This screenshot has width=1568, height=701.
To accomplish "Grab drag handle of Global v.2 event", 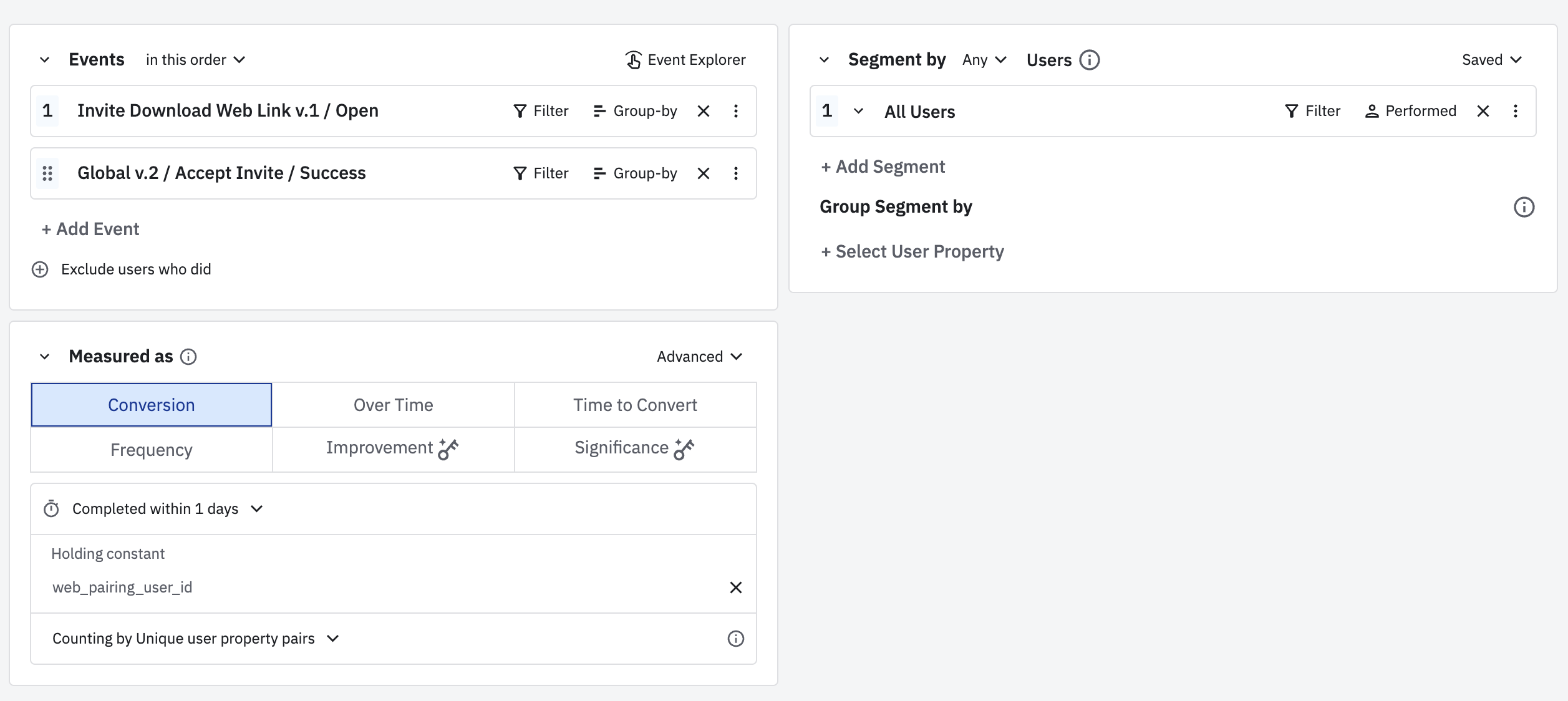I will coord(47,173).
